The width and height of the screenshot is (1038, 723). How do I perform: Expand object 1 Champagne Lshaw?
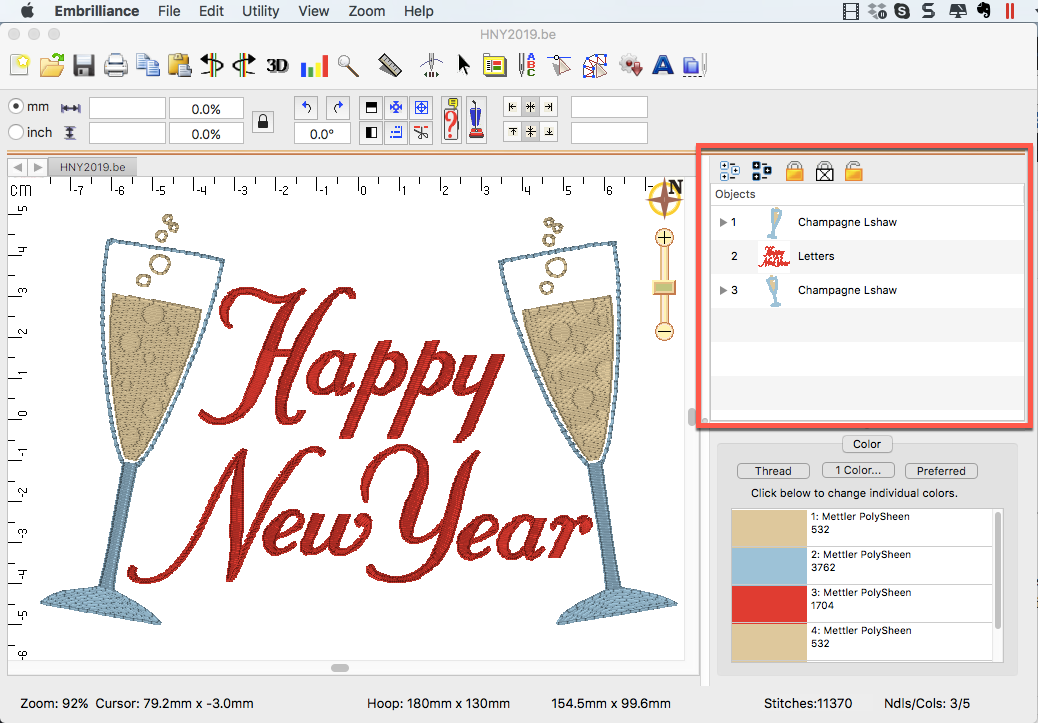[x=723, y=222]
